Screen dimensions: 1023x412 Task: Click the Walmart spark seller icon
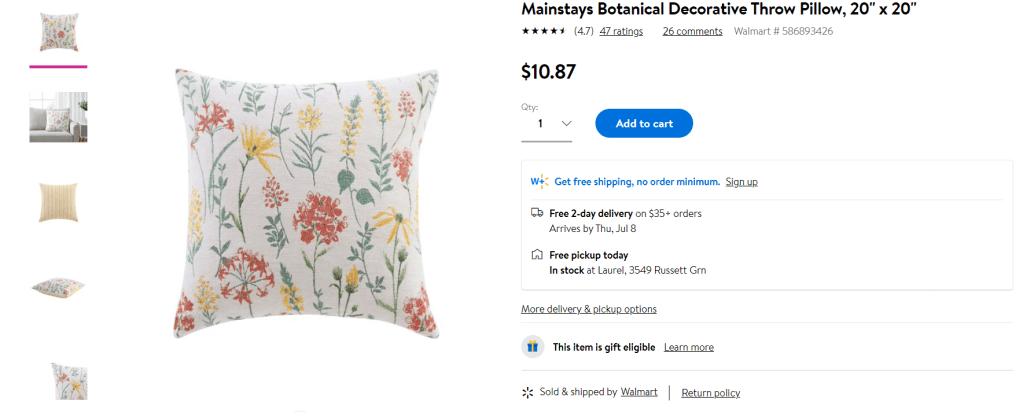click(x=527, y=392)
